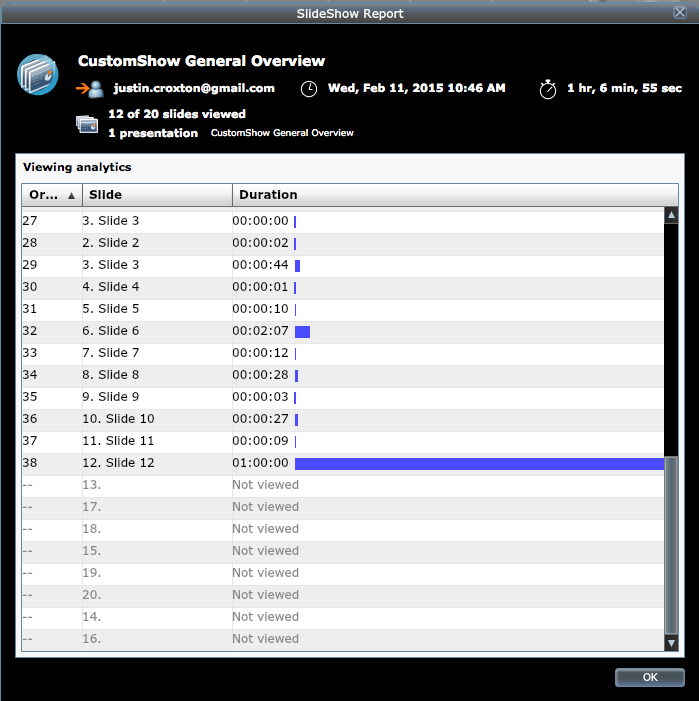Click the 'Wed, Feb 11, 2015 10:46 AM' date
The width and height of the screenshot is (699, 701).
[x=417, y=88]
